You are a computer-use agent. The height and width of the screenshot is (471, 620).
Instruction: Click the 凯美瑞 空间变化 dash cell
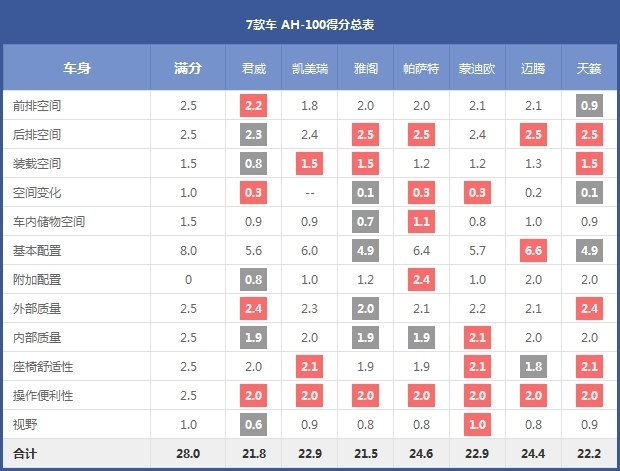point(310,193)
